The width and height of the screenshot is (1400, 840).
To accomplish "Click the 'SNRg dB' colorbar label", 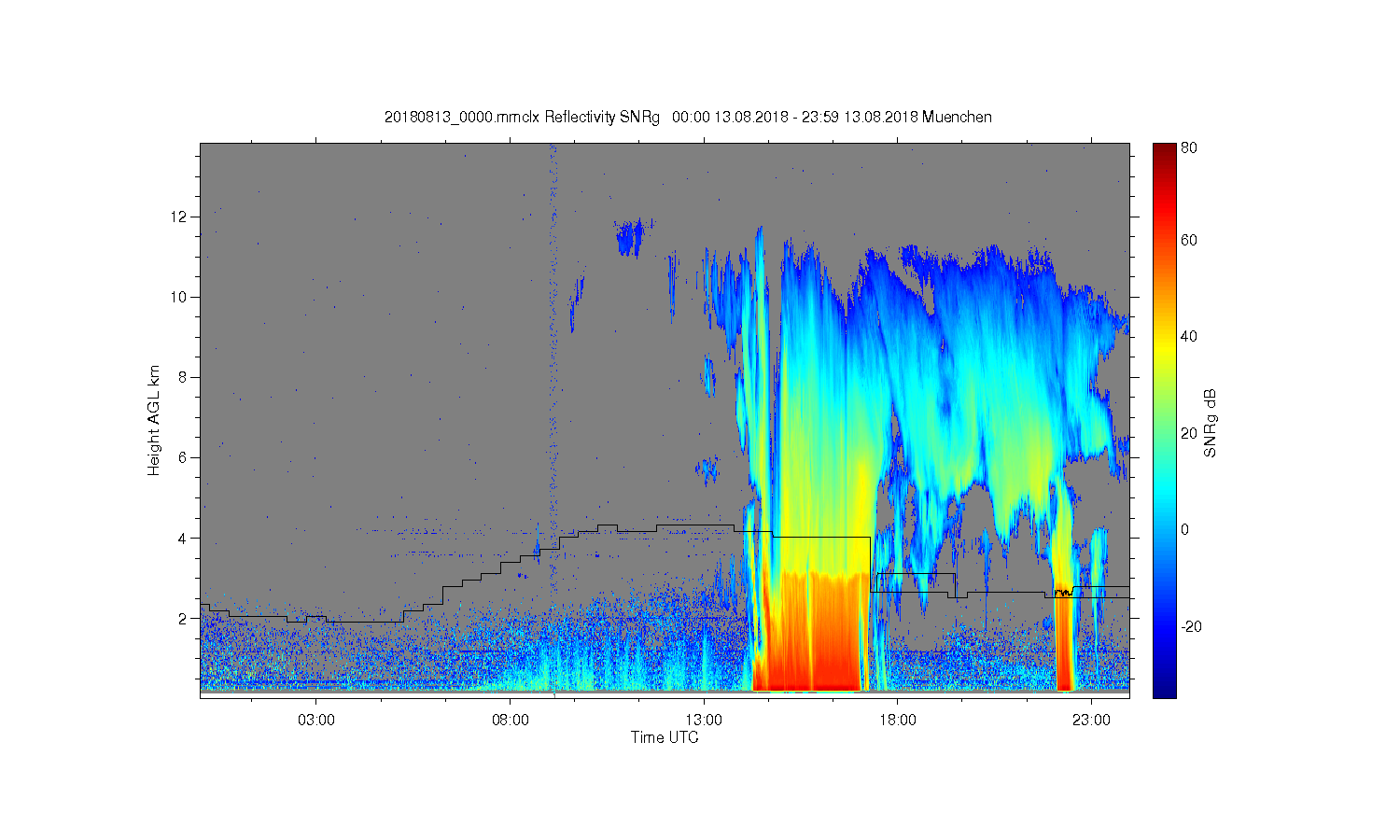I will 1211,423.
